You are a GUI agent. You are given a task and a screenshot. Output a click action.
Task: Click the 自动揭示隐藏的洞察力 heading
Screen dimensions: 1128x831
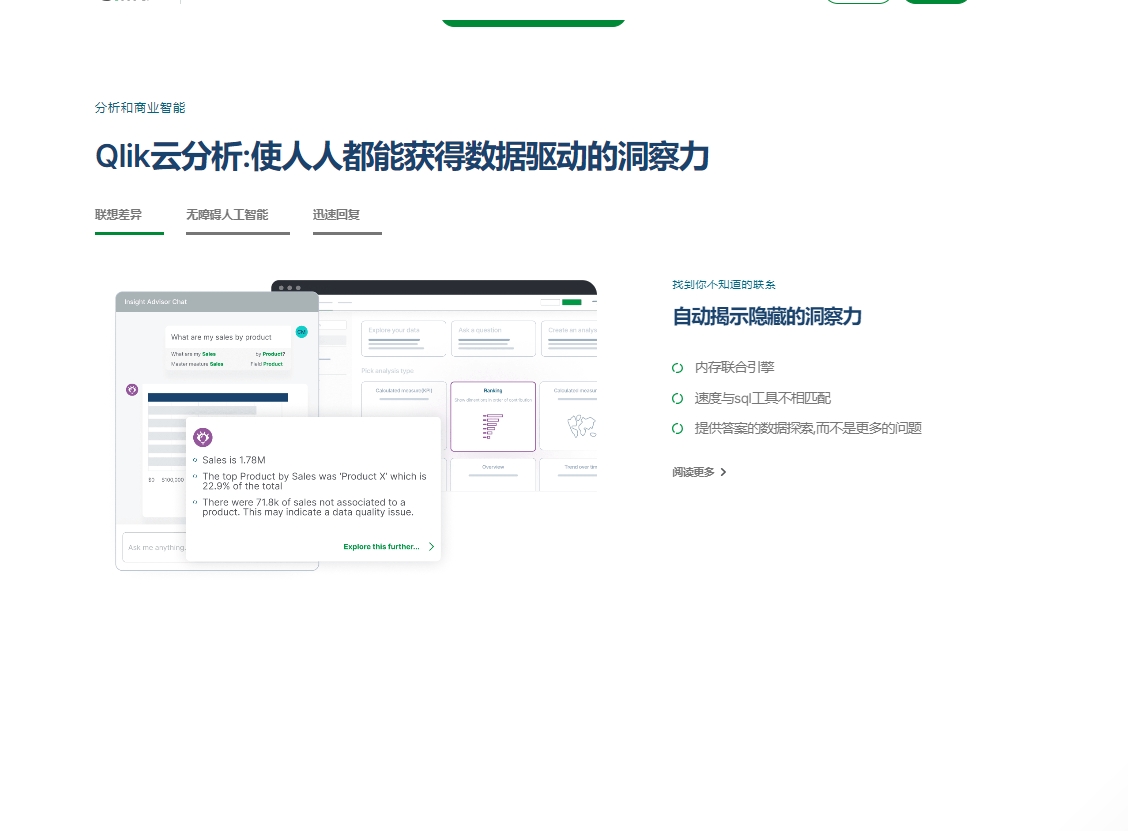pos(767,317)
